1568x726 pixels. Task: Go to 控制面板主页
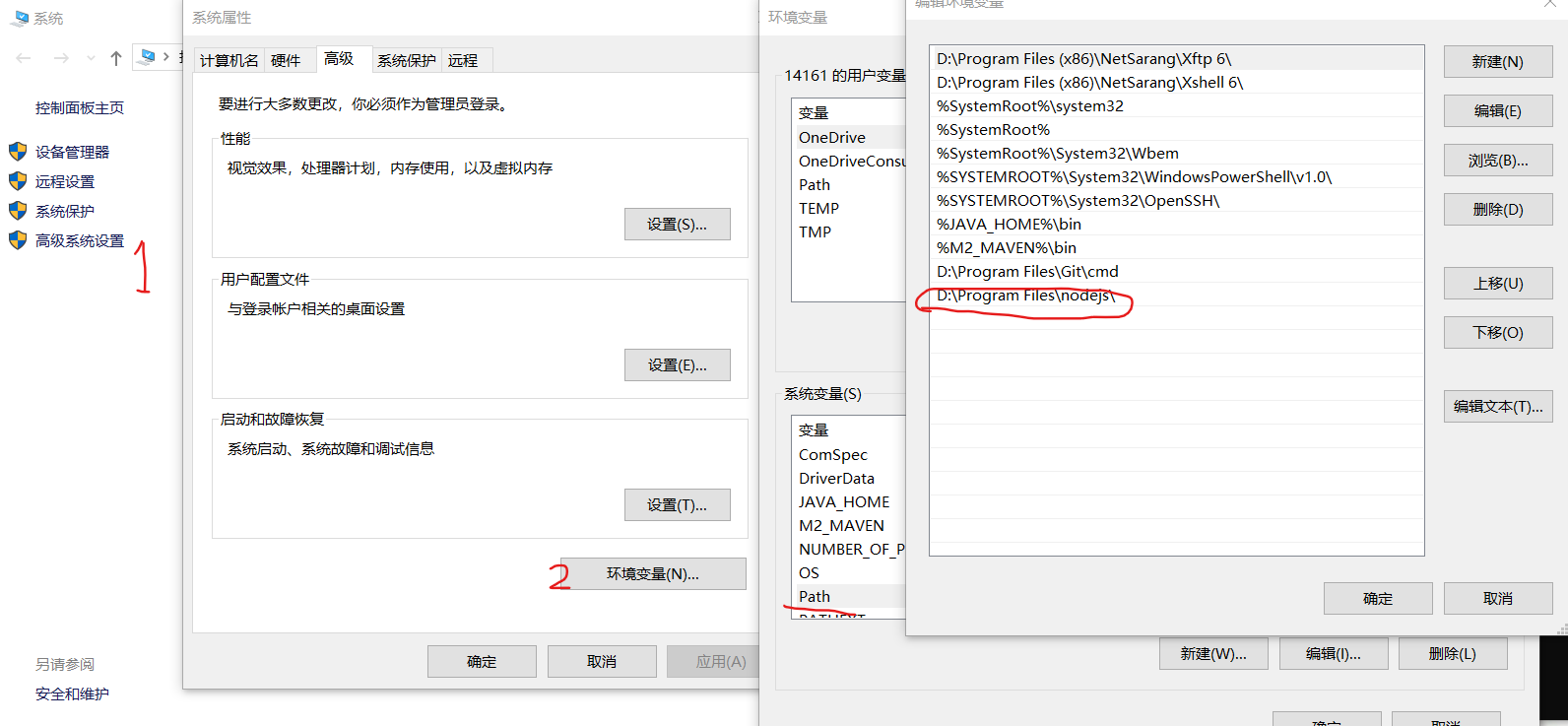80,107
